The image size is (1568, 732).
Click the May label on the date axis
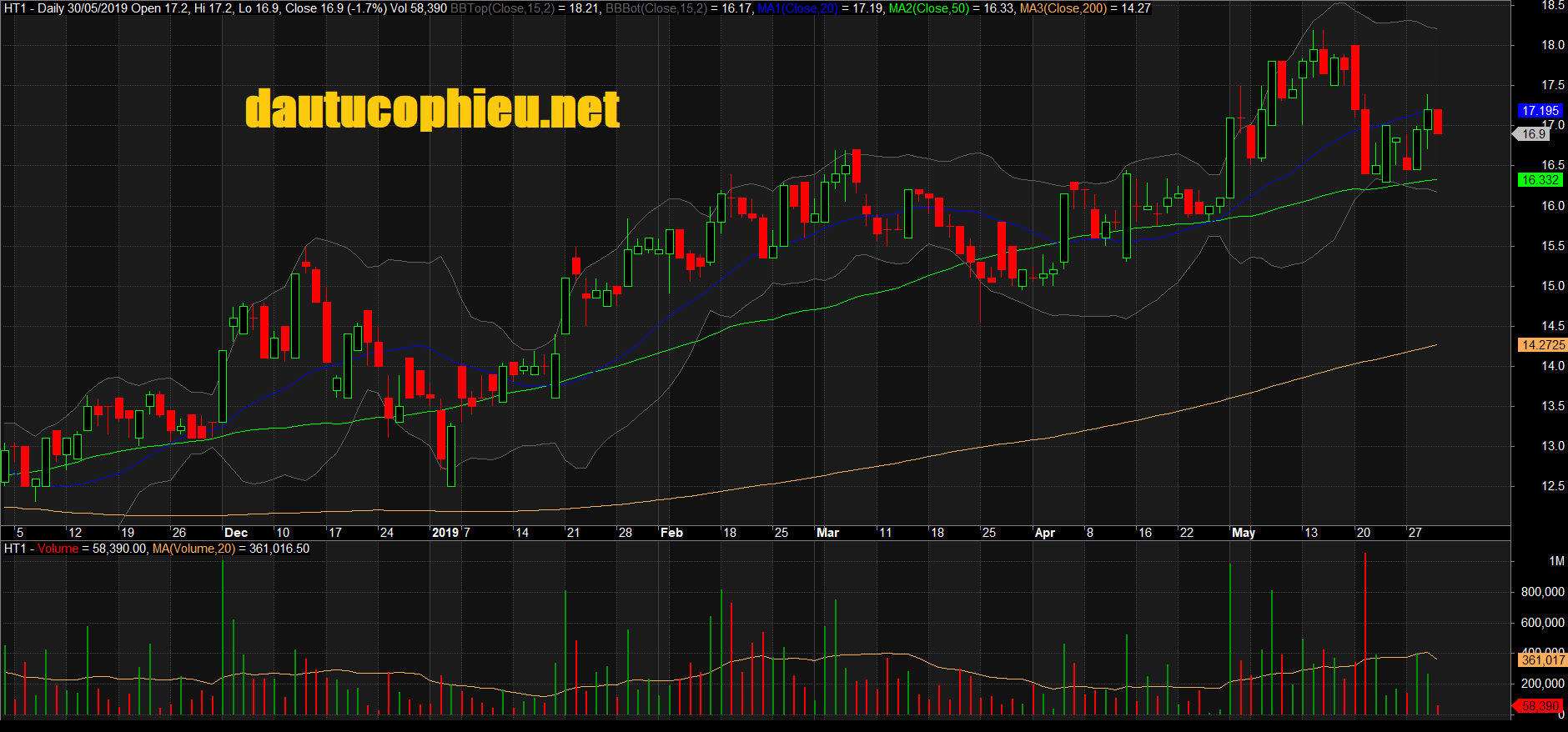tap(1244, 533)
